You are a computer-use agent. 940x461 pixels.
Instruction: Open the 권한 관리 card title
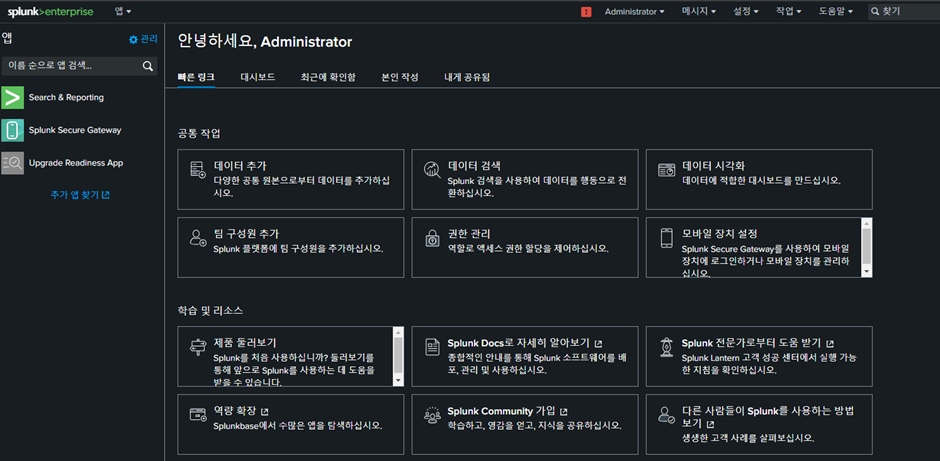click(x=469, y=234)
